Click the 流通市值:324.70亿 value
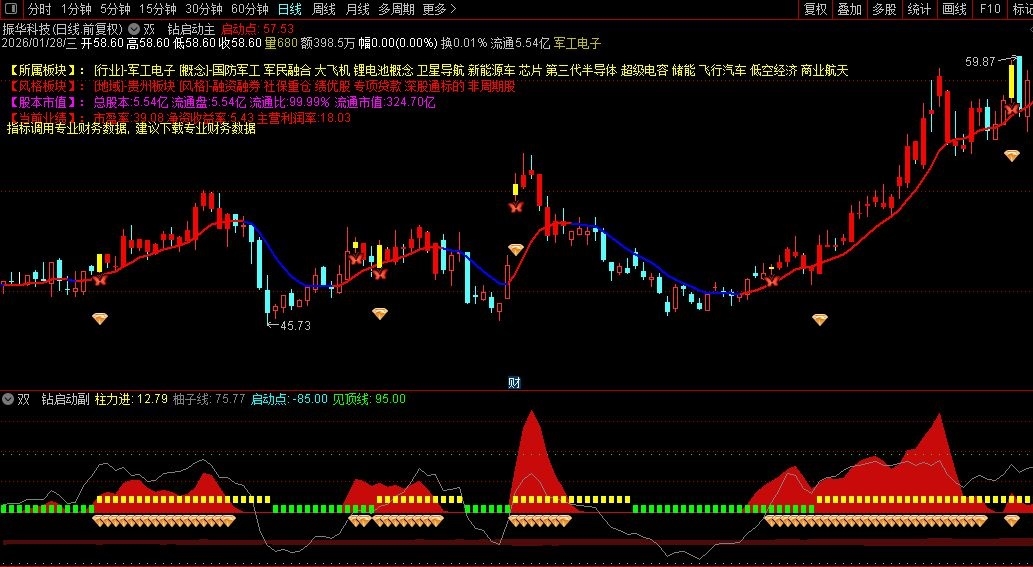 click(x=385, y=102)
